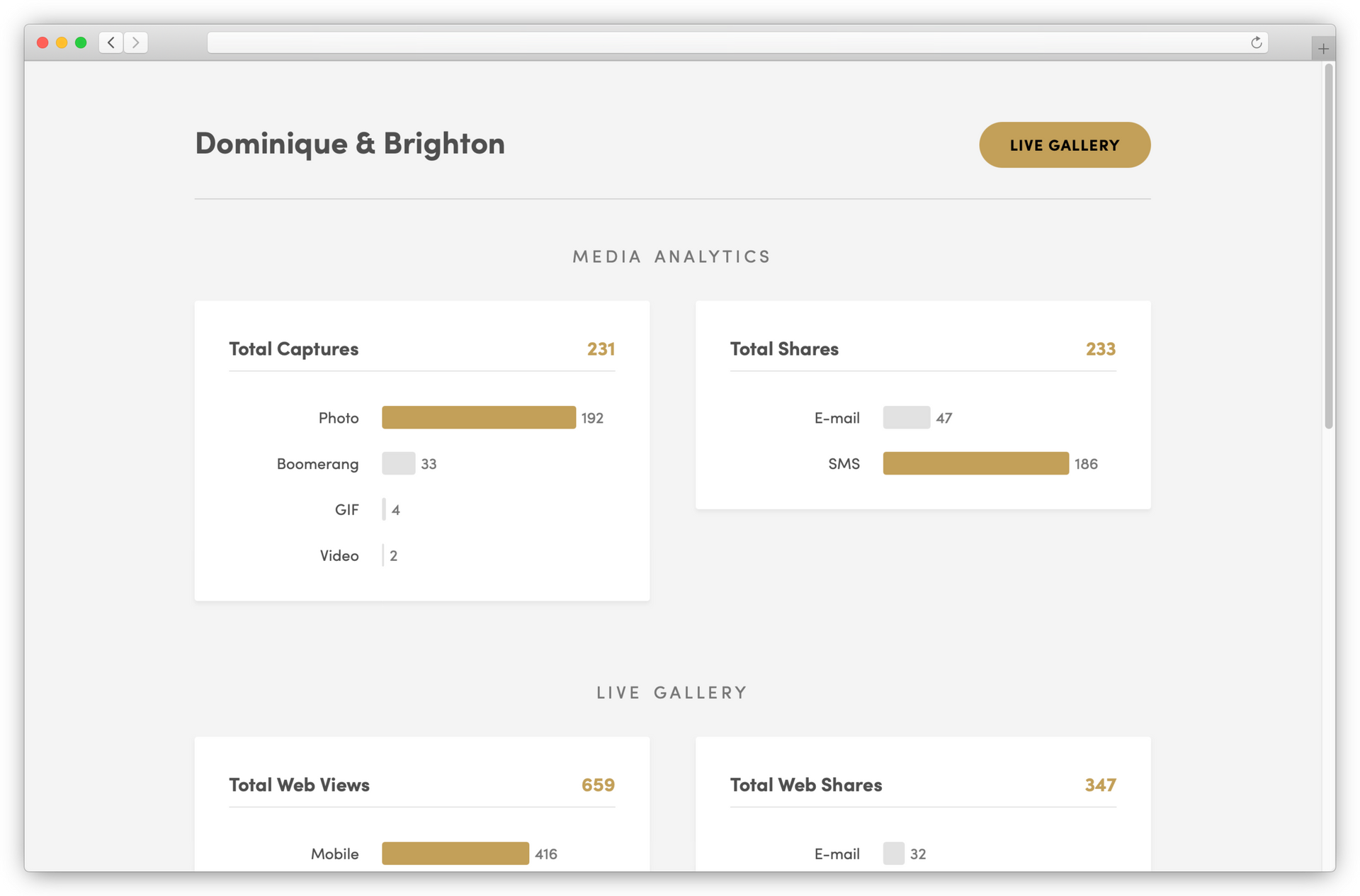Viewport: 1360px width, 896px height.
Task: Click the browser forward arrow
Action: [x=136, y=42]
